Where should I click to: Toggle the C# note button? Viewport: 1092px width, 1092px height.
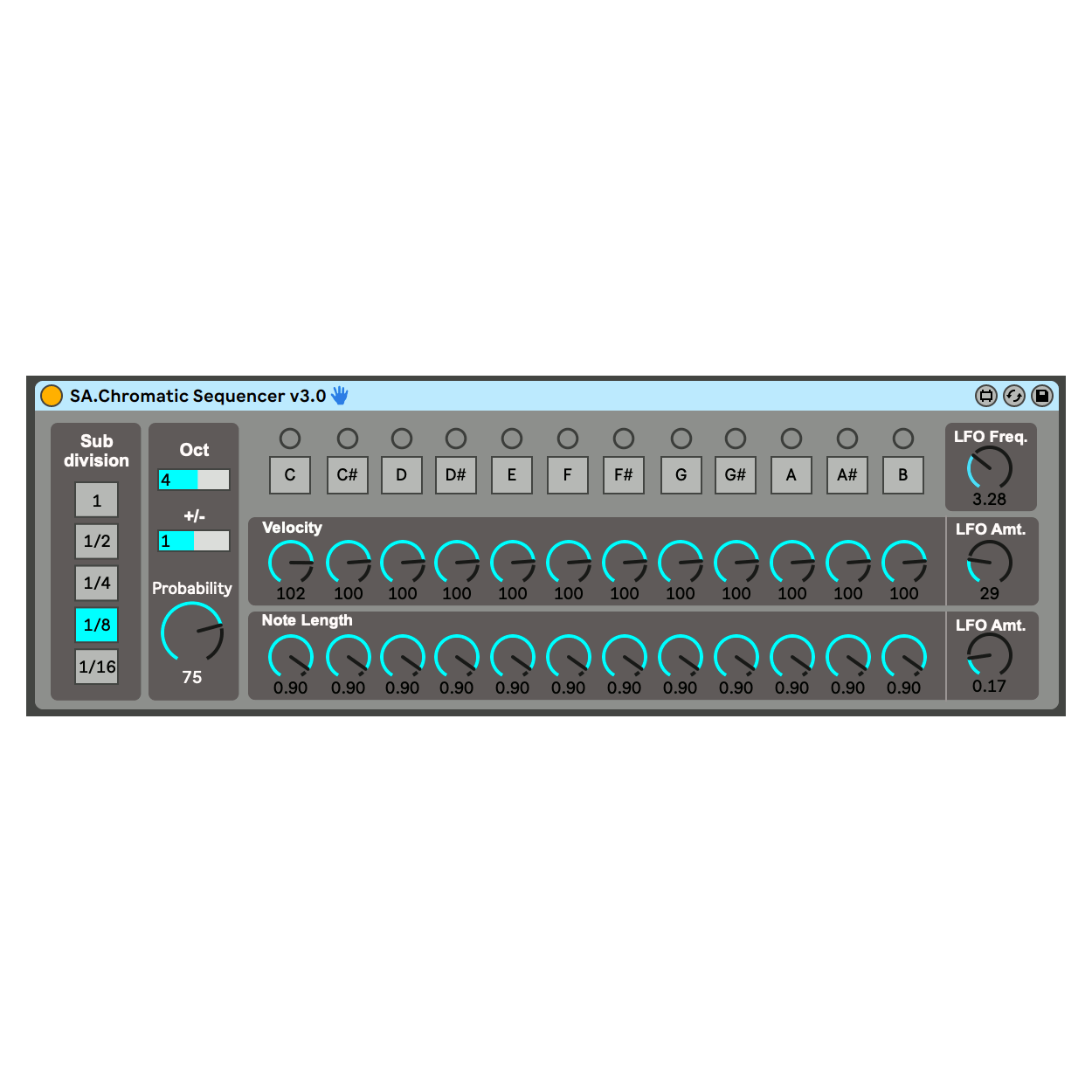(348, 475)
